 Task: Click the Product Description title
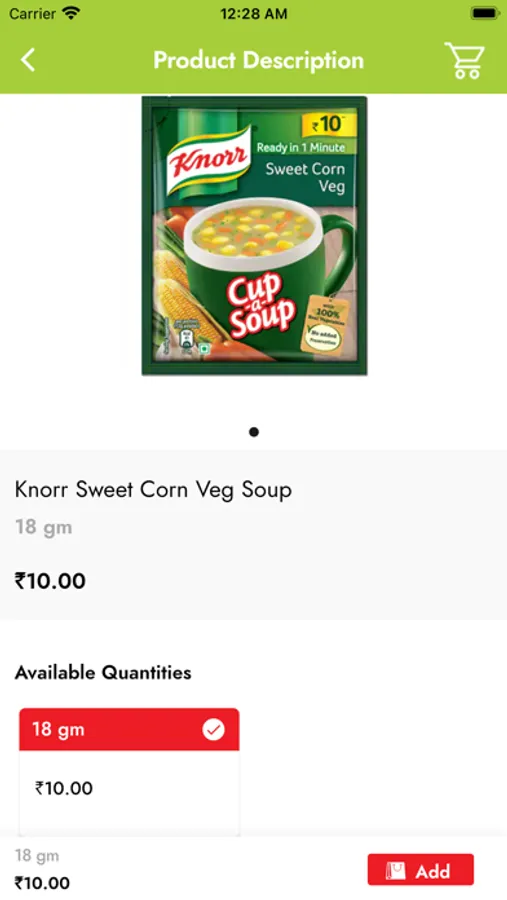click(258, 60)
